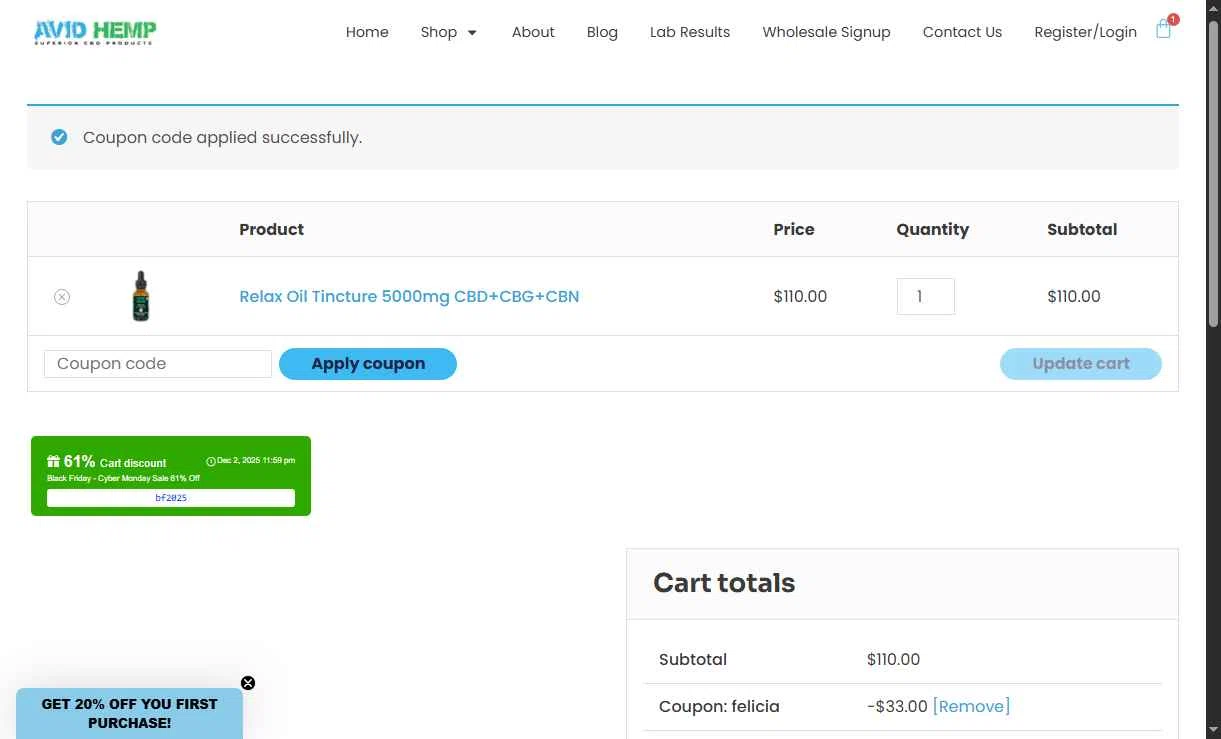The image size is (1221, 739).
Task: Open the Get 20% Off promo tab
Action: pos(129,713)
